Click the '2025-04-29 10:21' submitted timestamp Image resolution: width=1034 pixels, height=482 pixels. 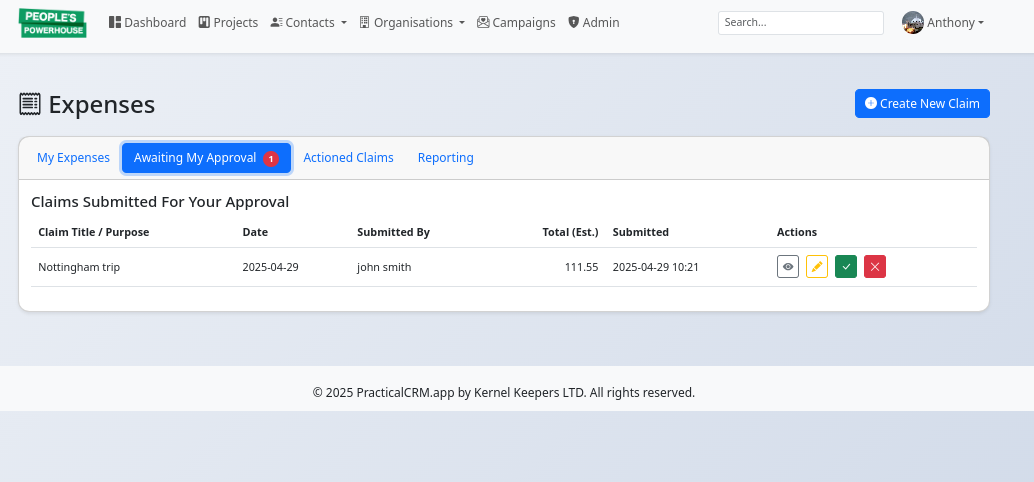click(655, 267)
